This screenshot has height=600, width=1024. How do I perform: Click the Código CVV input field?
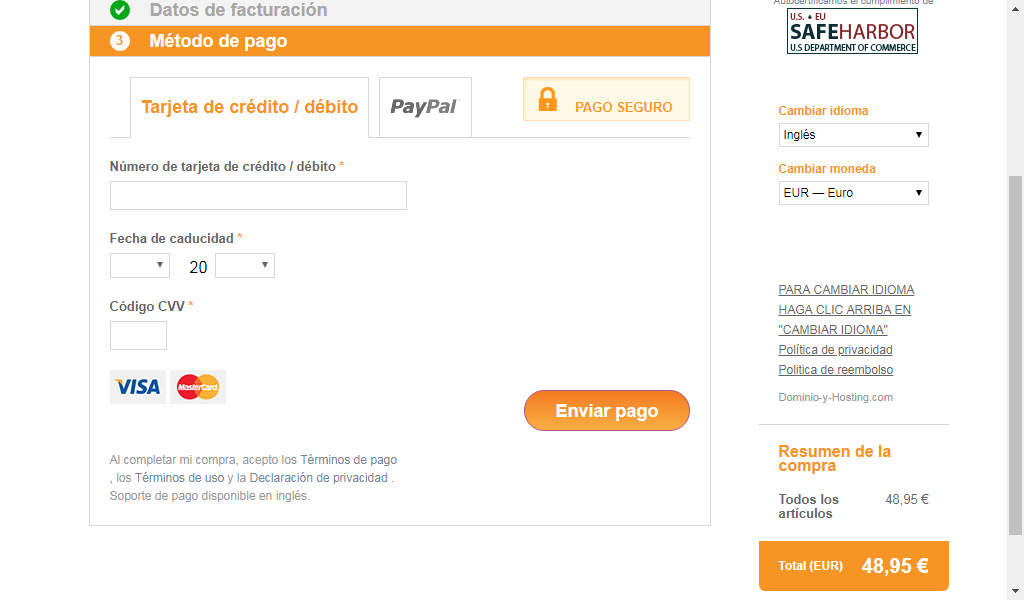pyautogui.click(x=138, y=336)
